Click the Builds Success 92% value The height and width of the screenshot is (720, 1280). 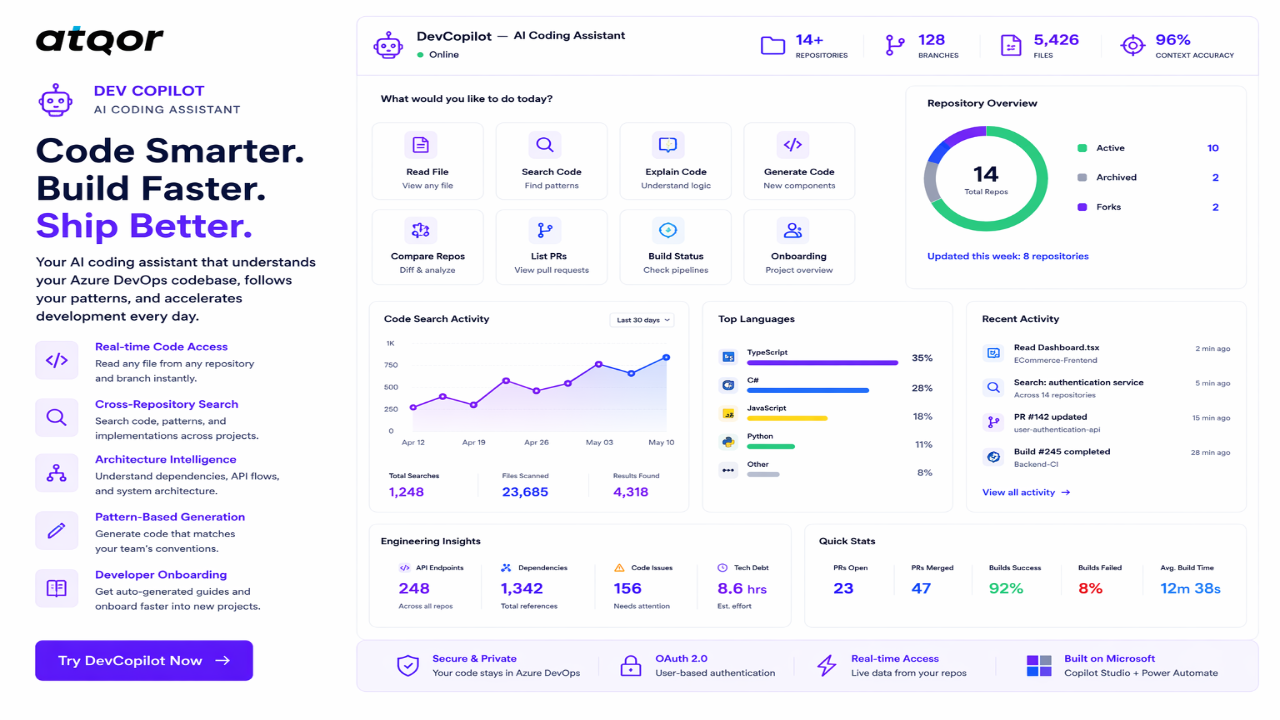[x=1006, y=588]
